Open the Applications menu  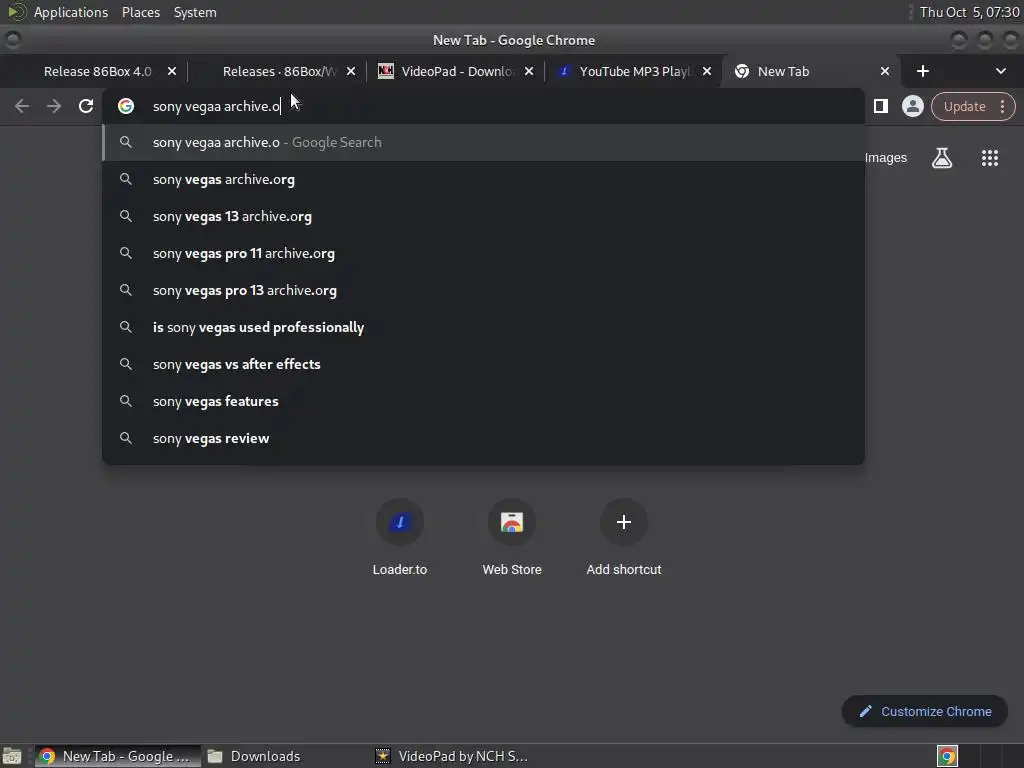(71, 12)
